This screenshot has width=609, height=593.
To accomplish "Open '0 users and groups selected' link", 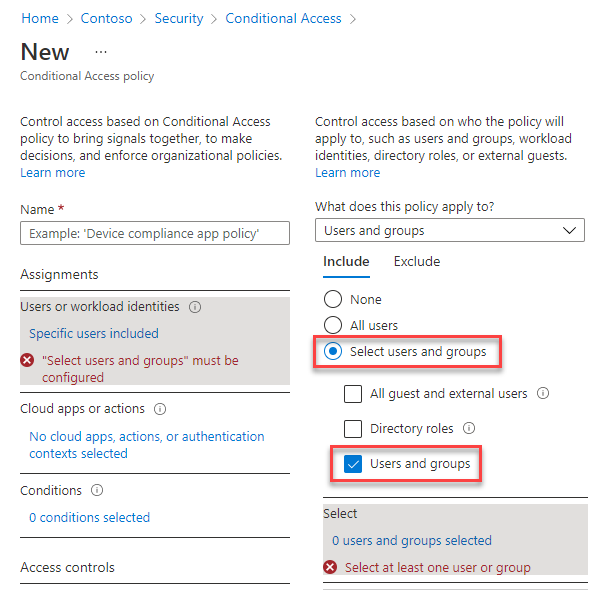I will coord(412,541).
